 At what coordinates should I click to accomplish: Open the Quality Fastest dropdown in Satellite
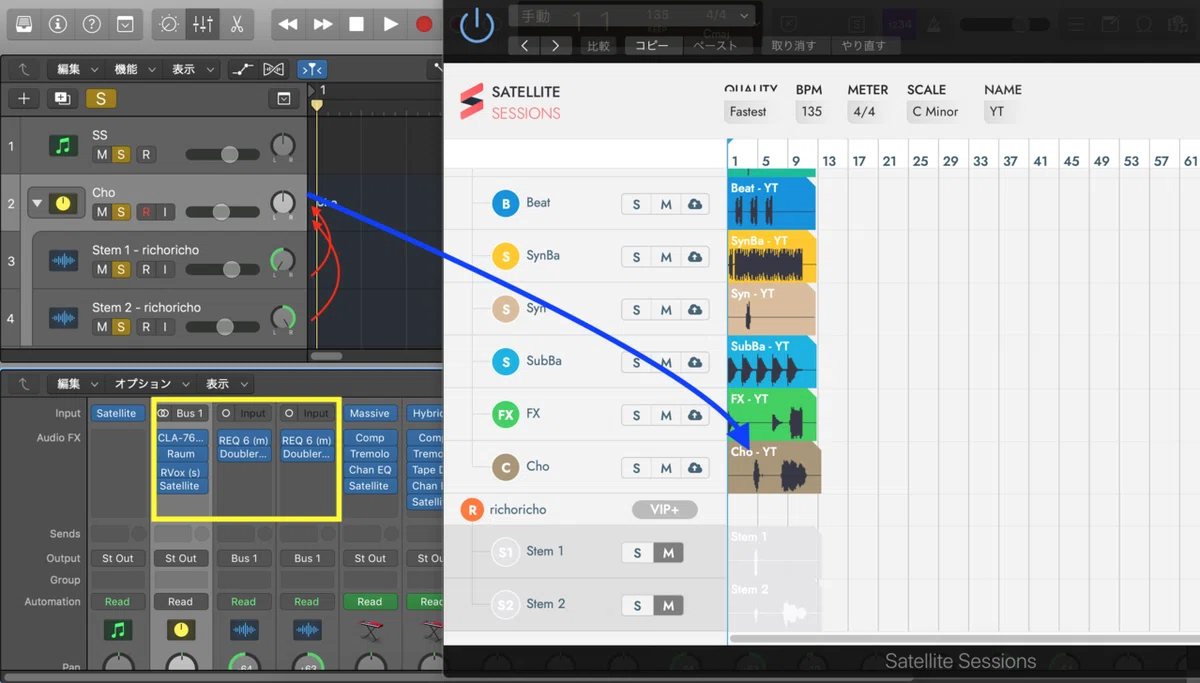click(748, 112)
